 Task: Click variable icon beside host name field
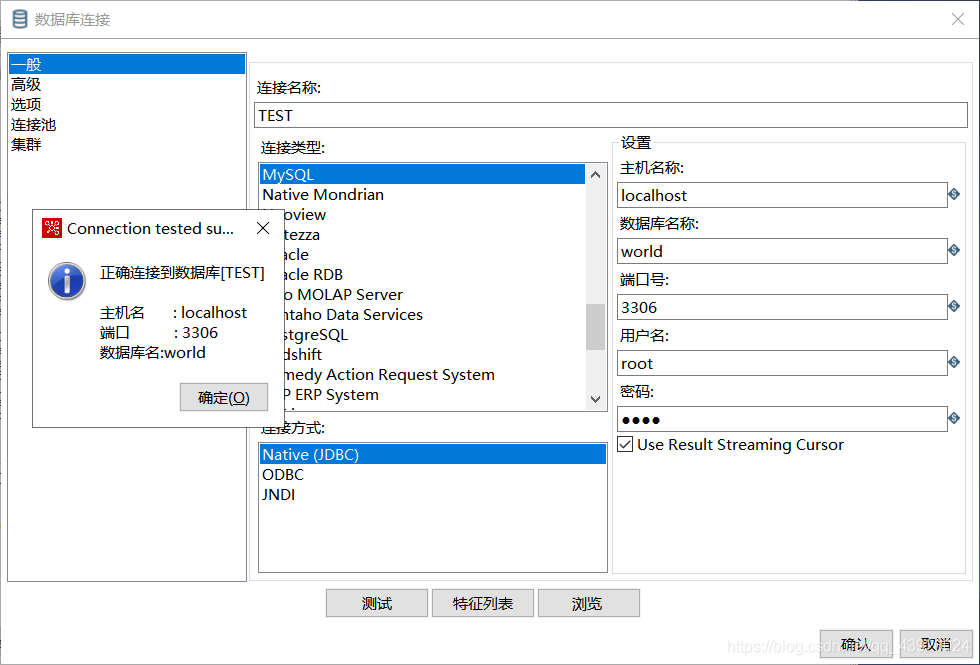tap(954, 194)
